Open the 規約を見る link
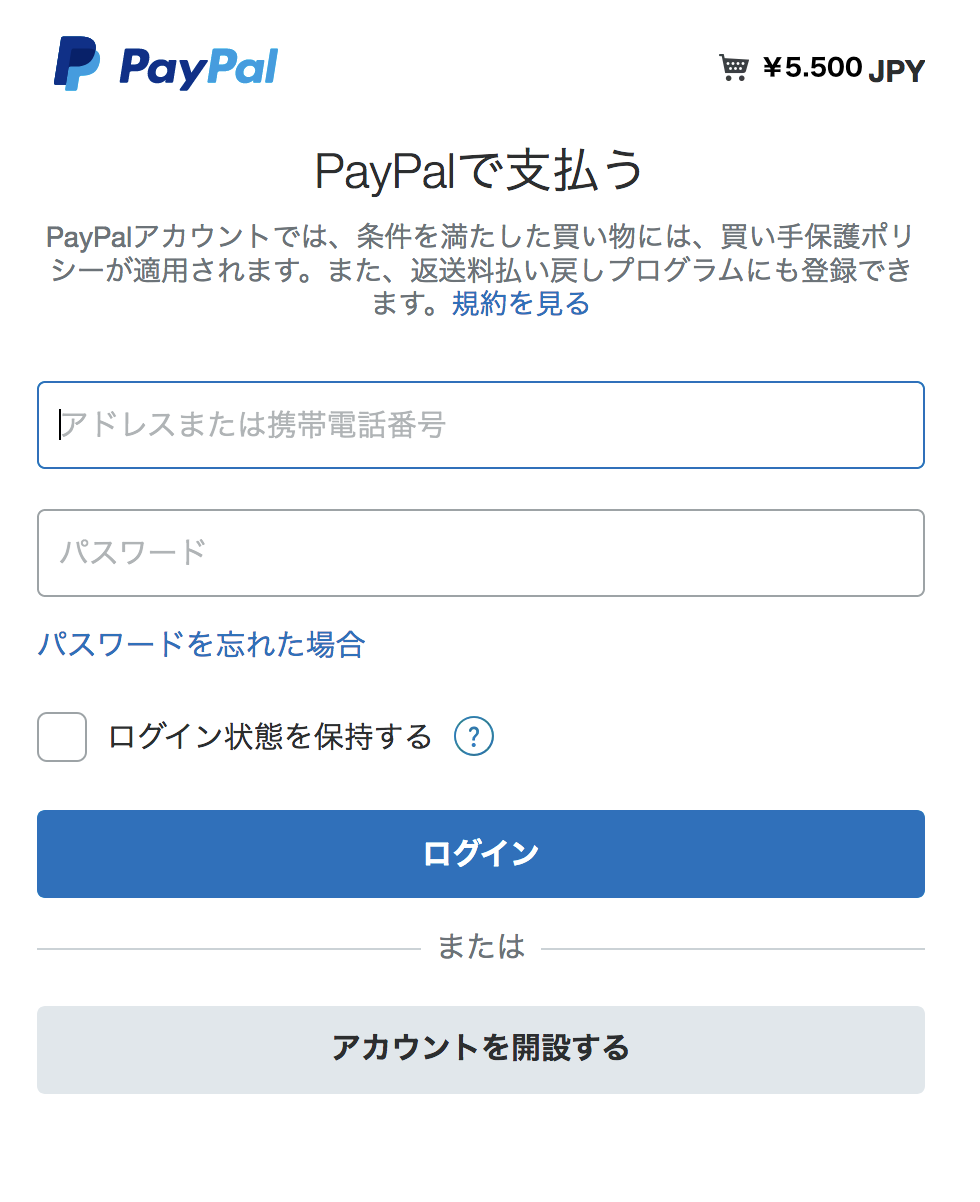Image resolution: width=980 pixels, height=1202 pixels. pos(520,304)
